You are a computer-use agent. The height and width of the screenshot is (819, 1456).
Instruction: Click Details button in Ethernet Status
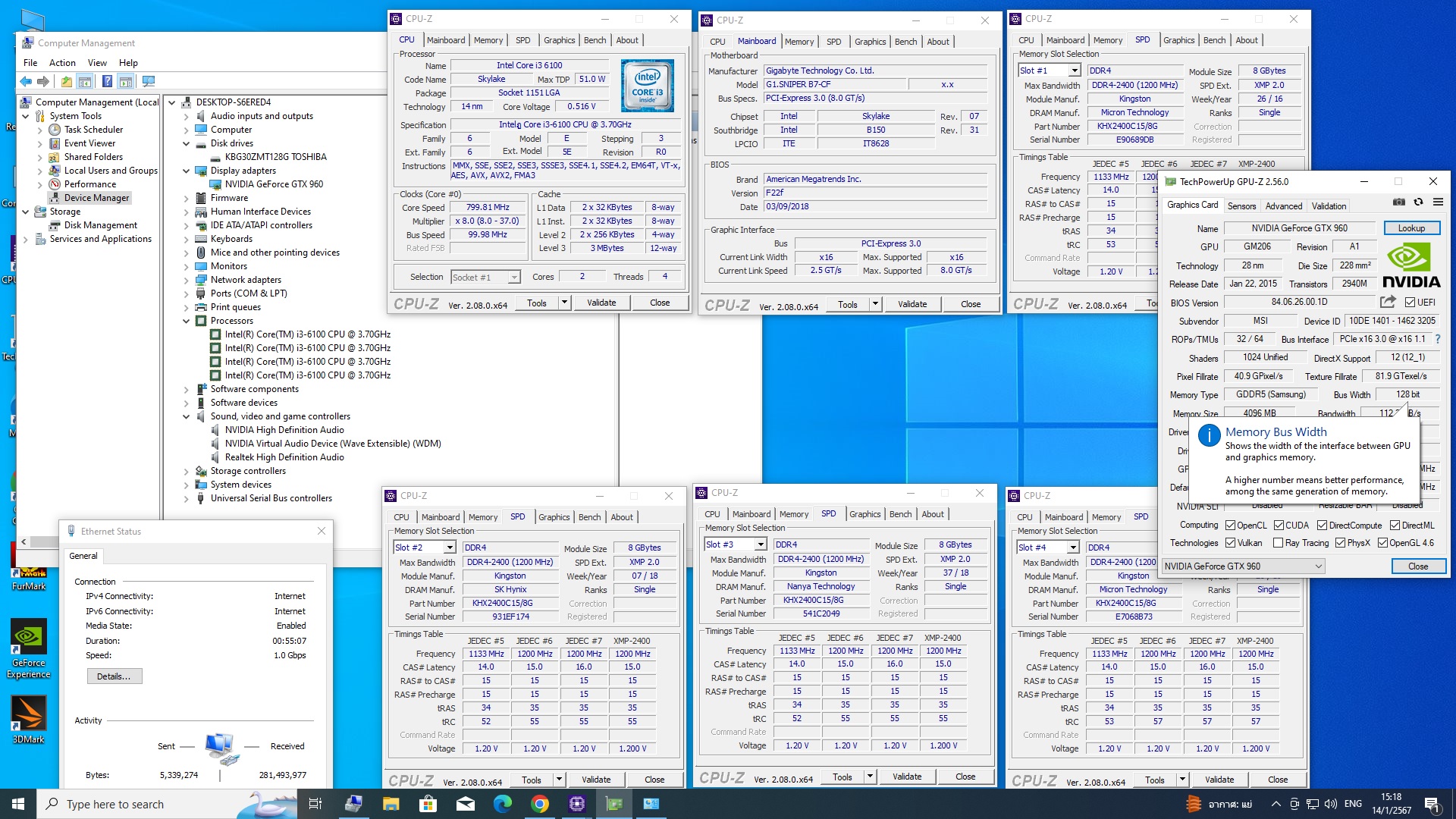(114, 676)
